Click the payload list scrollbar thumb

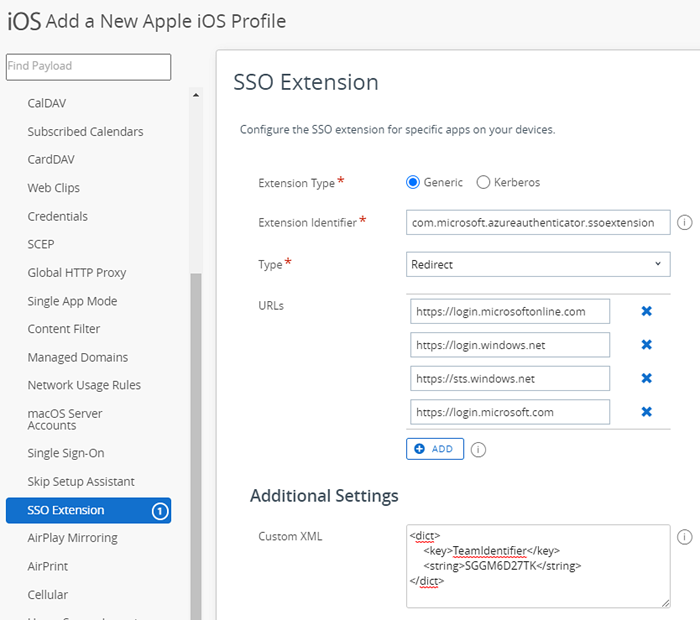point(196,446)
